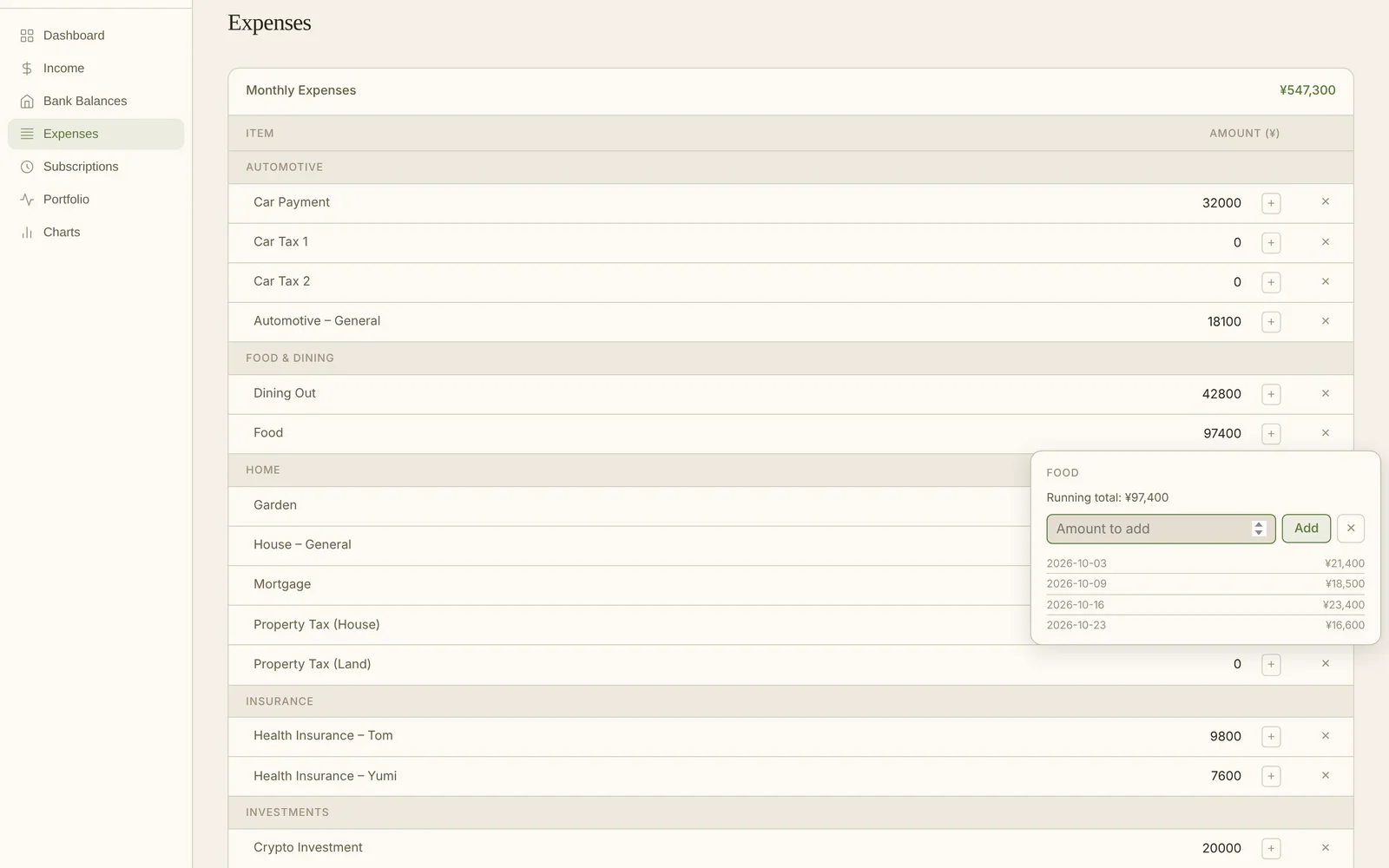Remove the Car Tax 1 row
The width and height of the screenshot is (1389, 868).
[x=1326, y=242]
